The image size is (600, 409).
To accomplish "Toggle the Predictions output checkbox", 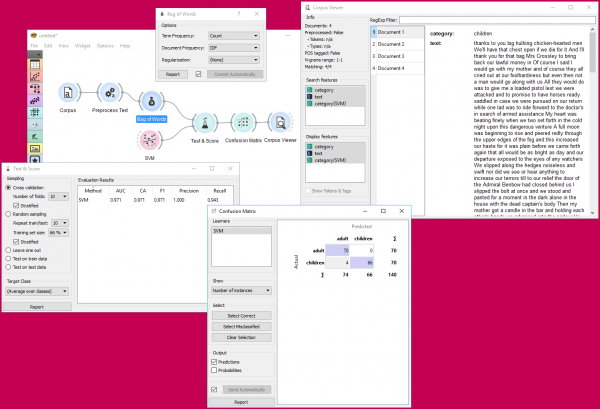I will (x=214, y=362).
